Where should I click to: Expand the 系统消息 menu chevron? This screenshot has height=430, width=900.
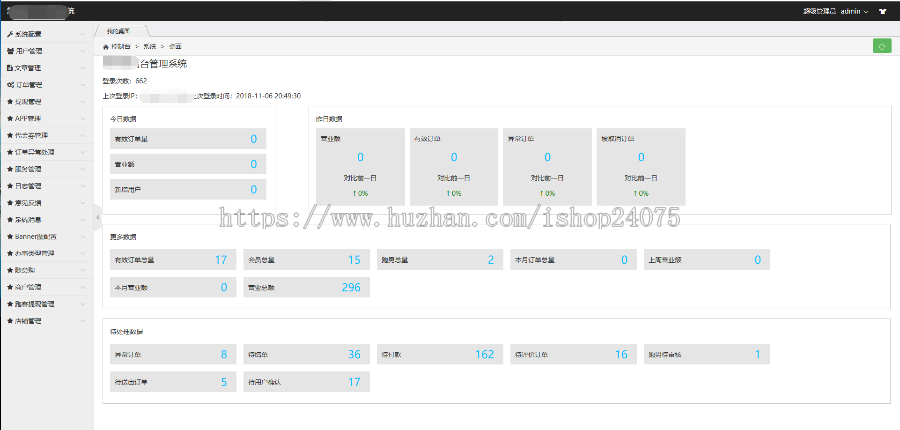83,220
